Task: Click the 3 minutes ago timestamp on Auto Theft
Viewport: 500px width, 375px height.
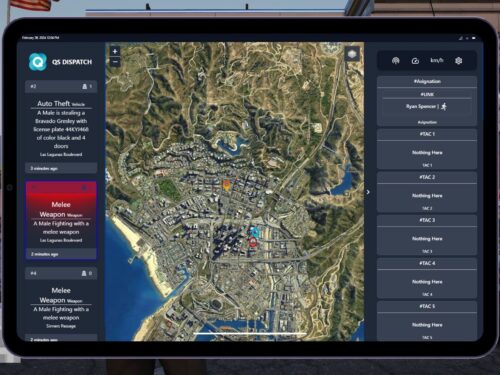Action: click(x=44, y=168)
